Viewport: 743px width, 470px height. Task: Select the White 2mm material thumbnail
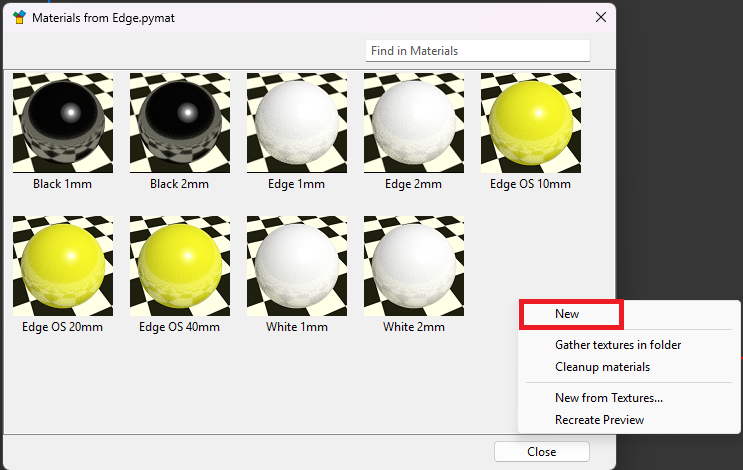[x=414, y=266]
